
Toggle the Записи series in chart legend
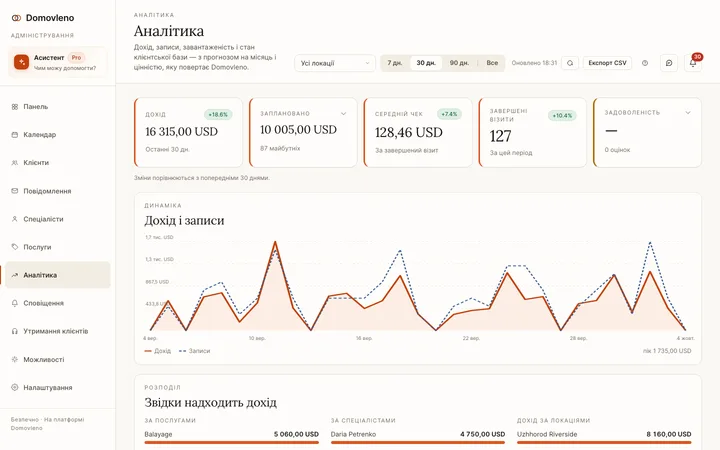coord(195,351)
